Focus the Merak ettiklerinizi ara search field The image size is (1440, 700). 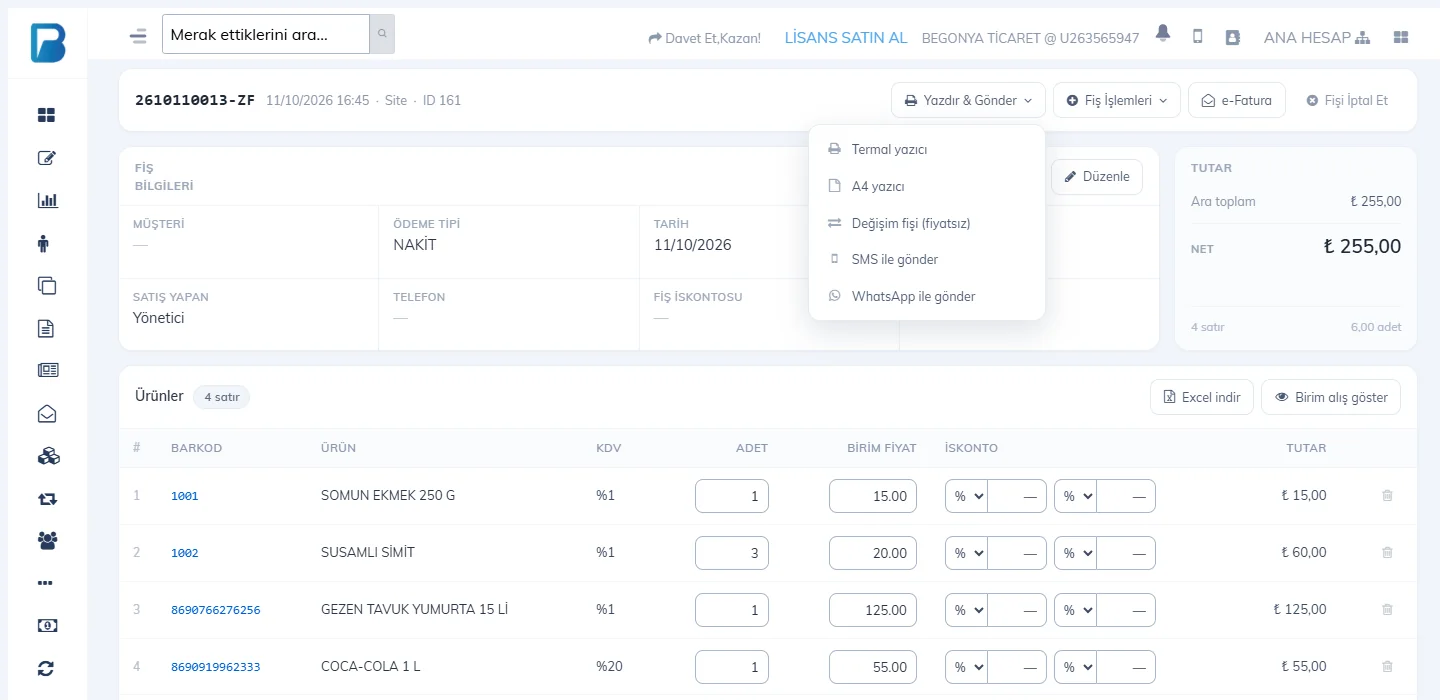click(266, 34)
